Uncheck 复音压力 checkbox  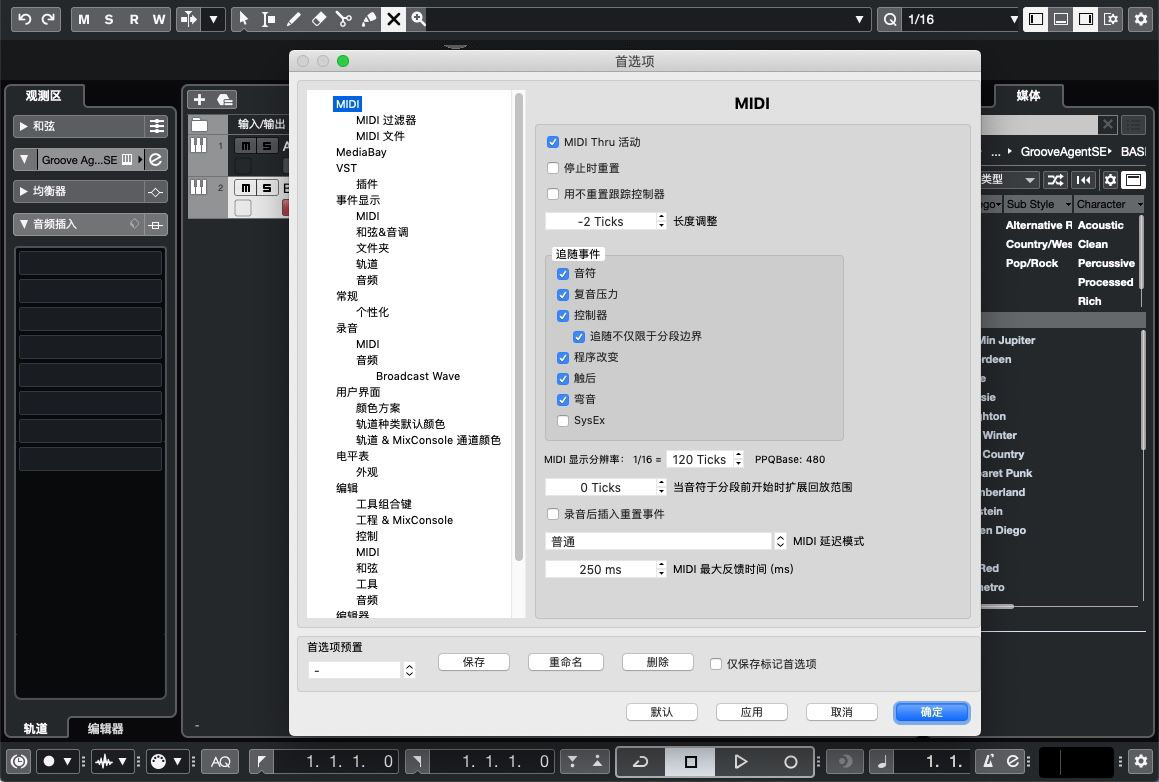(x=563, y=294)
